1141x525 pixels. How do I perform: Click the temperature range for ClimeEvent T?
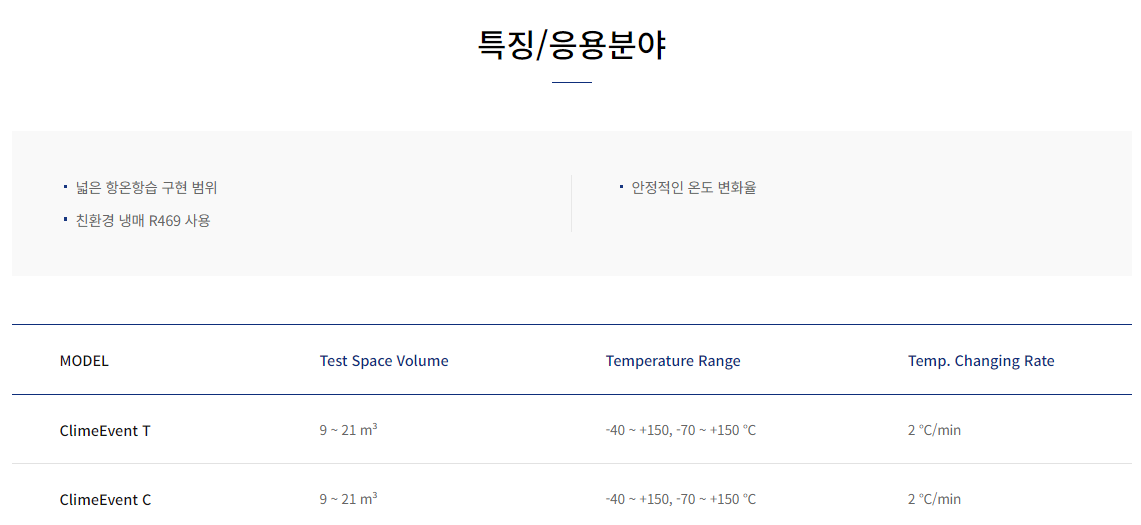click(x=680, y=430)
